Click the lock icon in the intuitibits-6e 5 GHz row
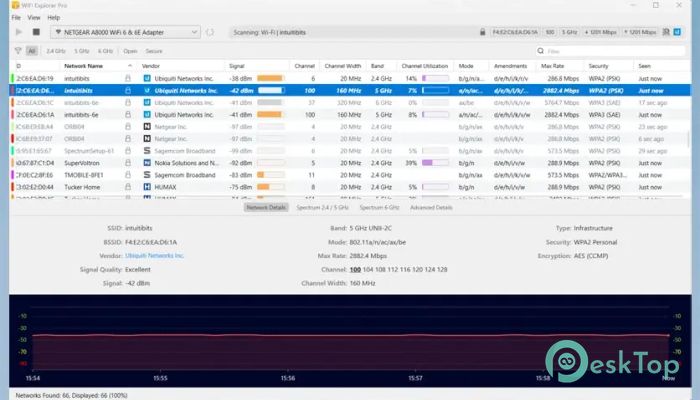The width and height of the screenshot is (700, 400). pos(128,115)
